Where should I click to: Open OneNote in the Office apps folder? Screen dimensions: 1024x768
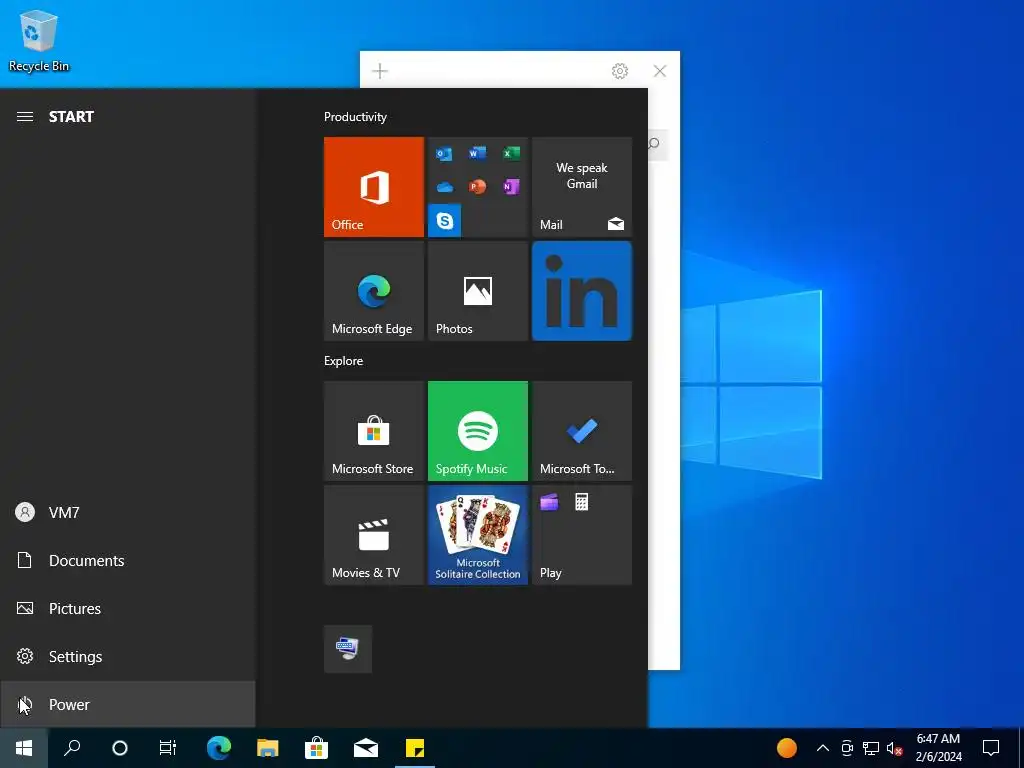tap(511, 187)
